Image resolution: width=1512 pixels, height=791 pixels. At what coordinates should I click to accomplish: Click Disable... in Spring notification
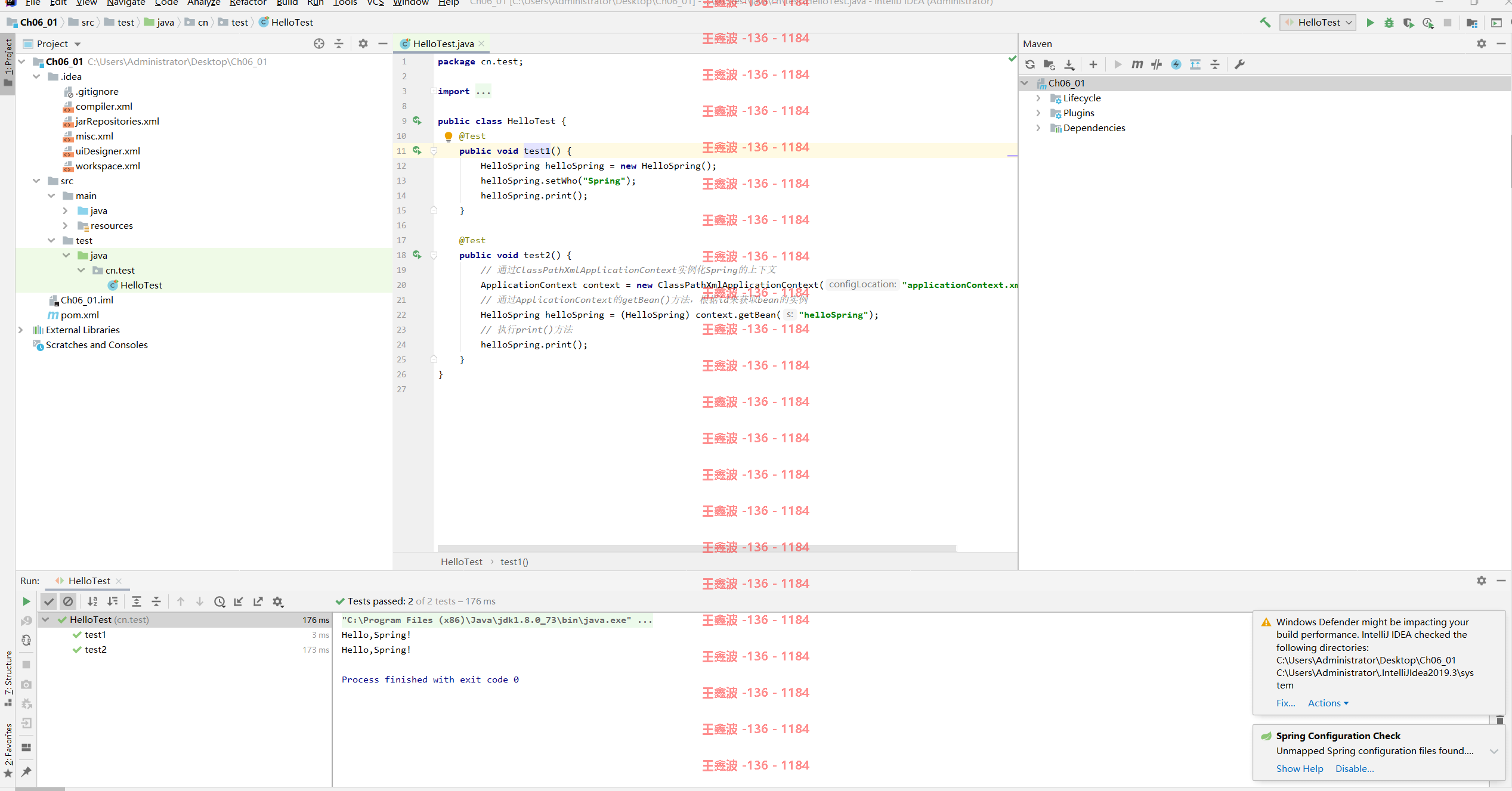pyautogui.click(x=1355, y=769)
